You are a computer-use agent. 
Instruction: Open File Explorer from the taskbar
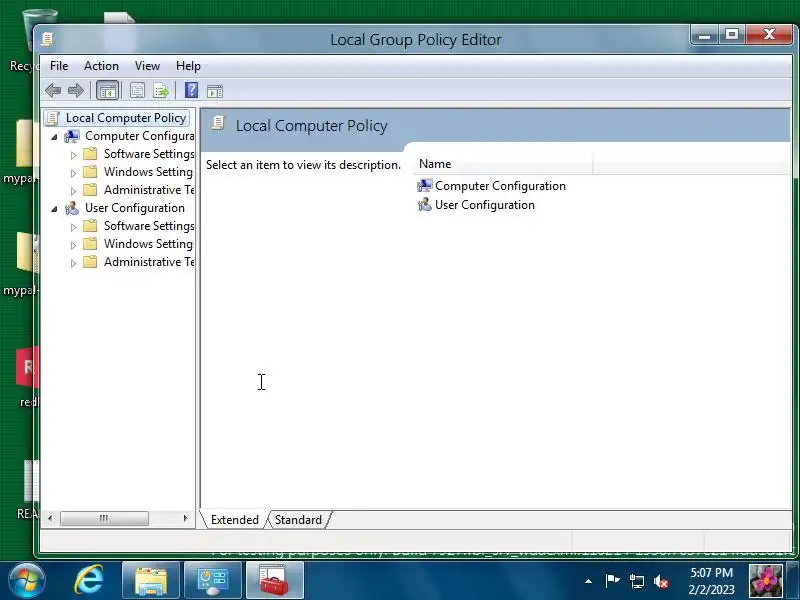pyautogui.click(x=151, y=581)
